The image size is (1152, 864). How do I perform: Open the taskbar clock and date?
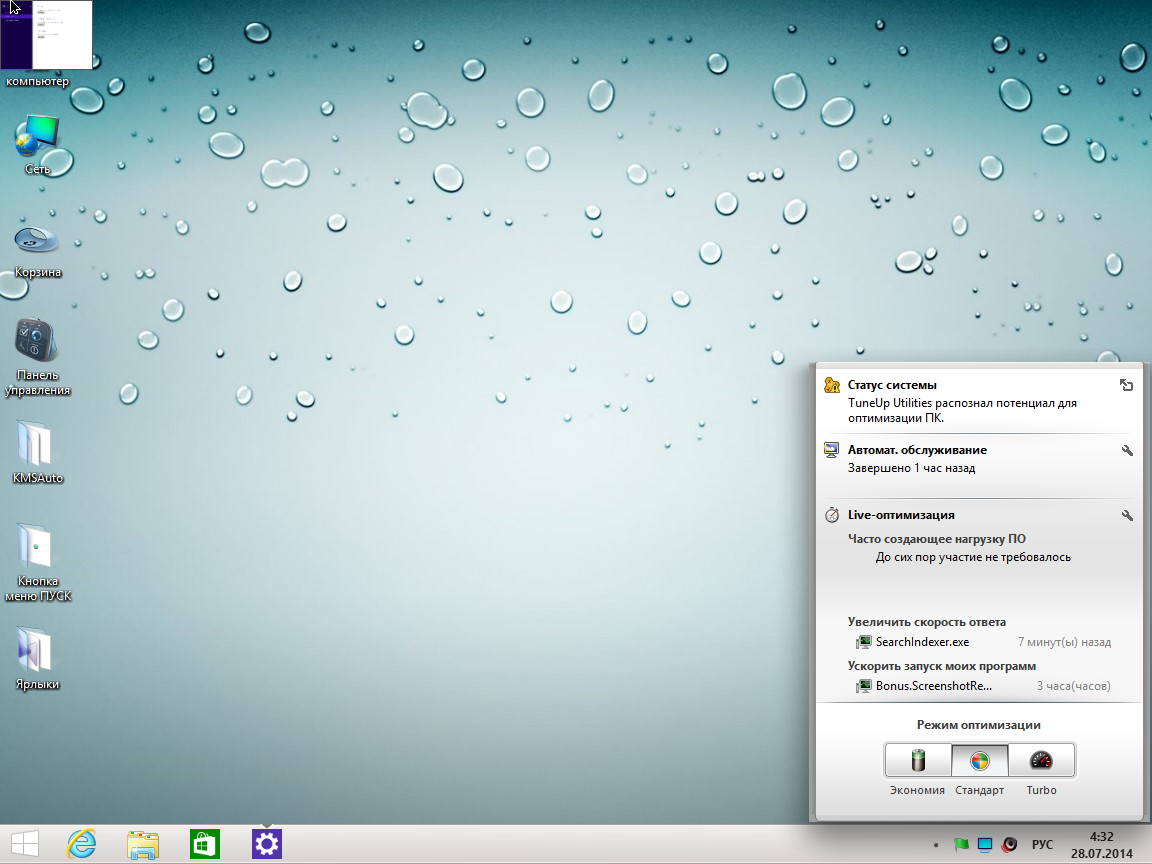[1101, 844]
